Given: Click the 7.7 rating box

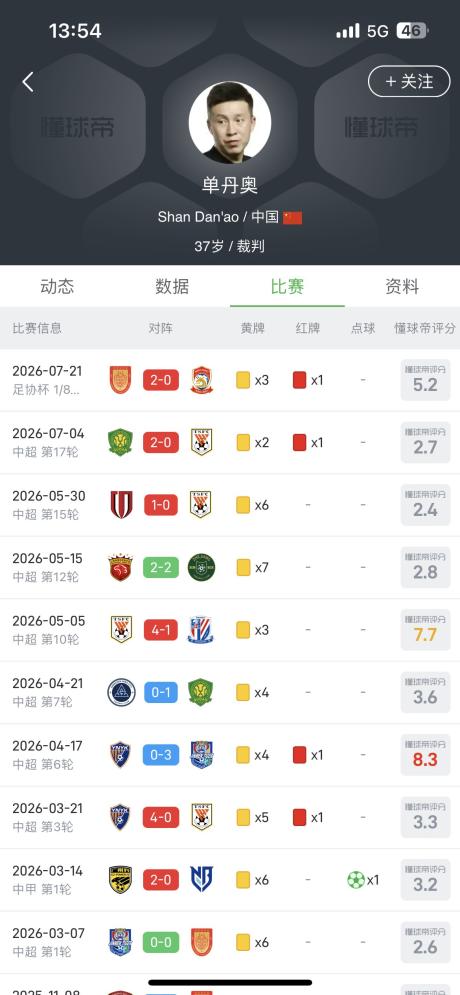Looking at the screenshot, I should click(x=425, y=629).
